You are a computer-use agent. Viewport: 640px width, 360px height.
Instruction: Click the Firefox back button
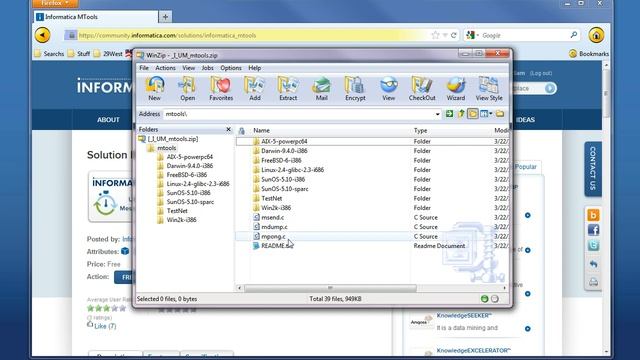[42, 35]
